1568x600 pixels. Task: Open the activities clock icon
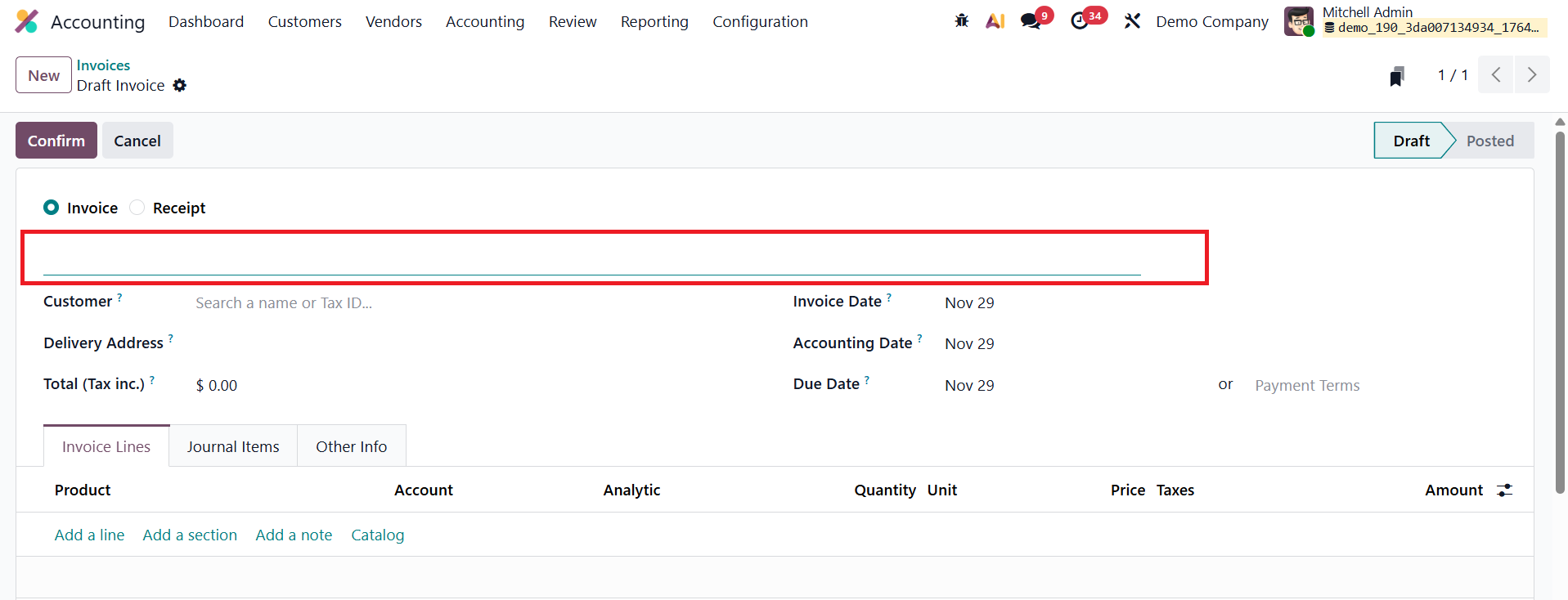[x=1080, y=21]
